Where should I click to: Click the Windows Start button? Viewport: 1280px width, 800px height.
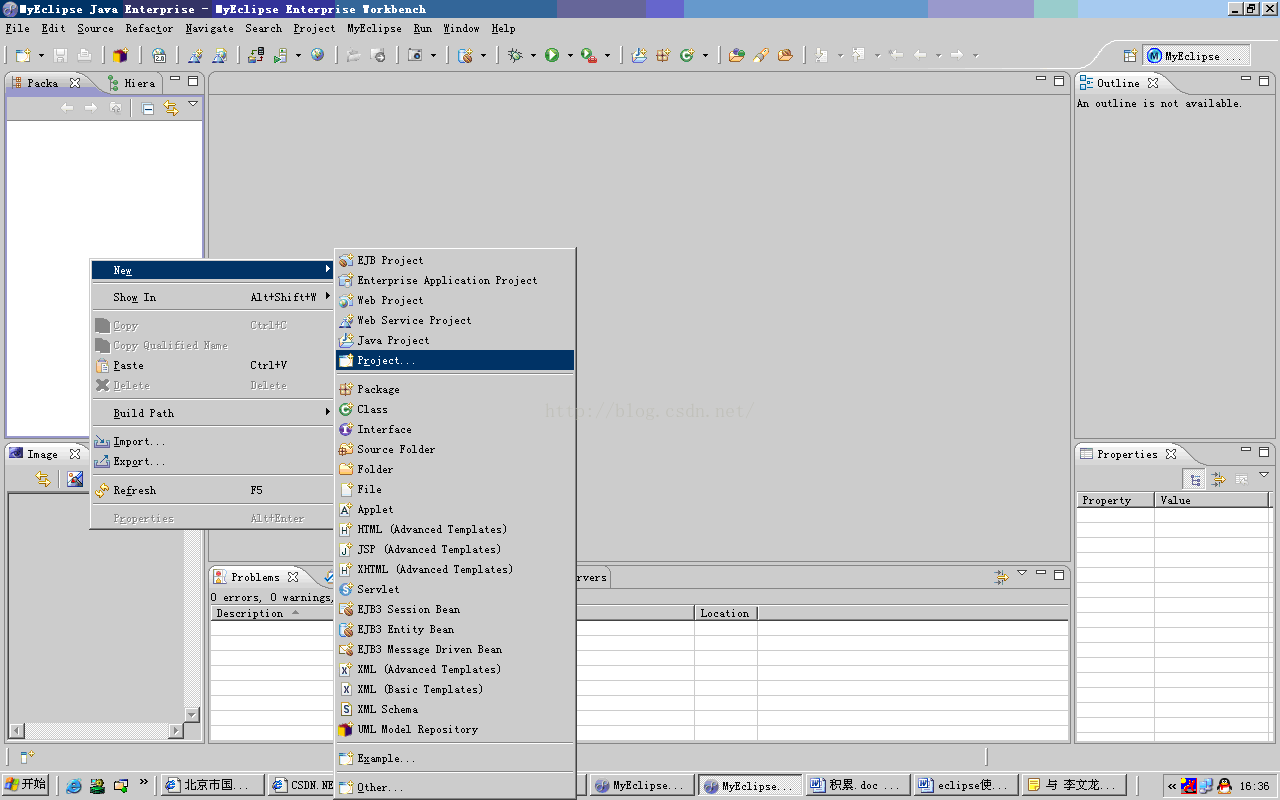[26, 785]
